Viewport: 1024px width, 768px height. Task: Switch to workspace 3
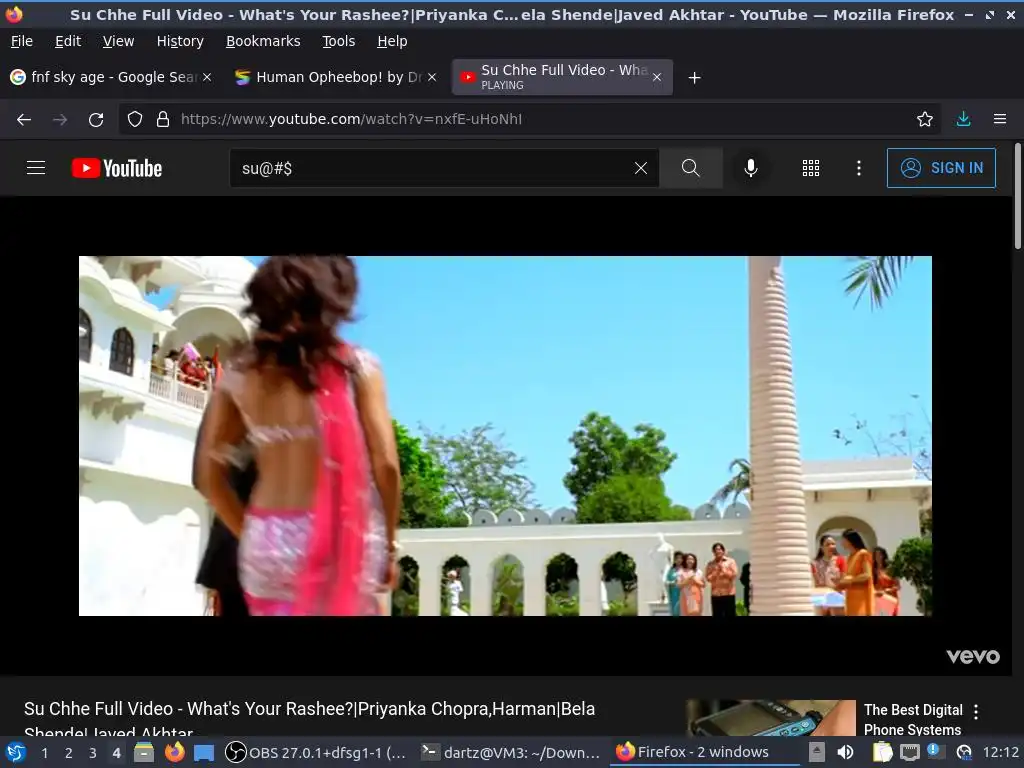coord(93,753)
